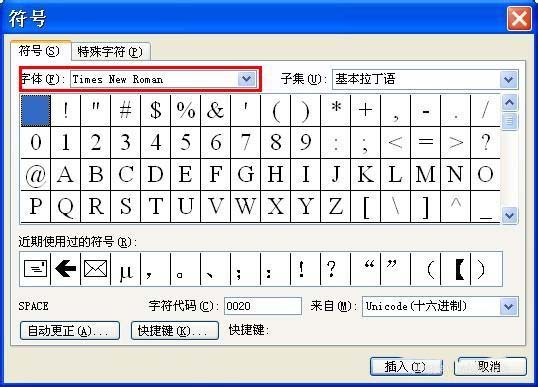Select the ideographic comma 、 recent symbol

pos(215,269)
